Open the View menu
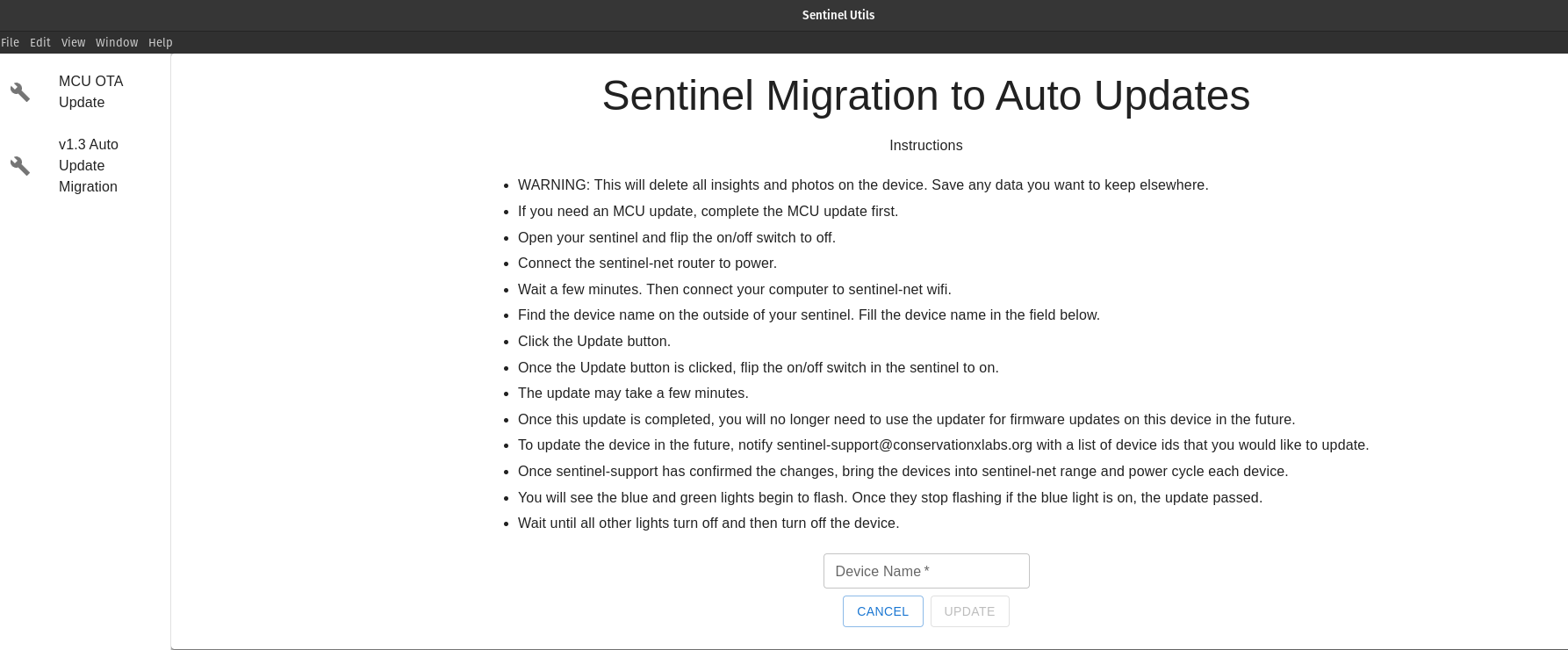Image resolution: width=1568 pixels, height=650 pixels. tap(73, 42)
